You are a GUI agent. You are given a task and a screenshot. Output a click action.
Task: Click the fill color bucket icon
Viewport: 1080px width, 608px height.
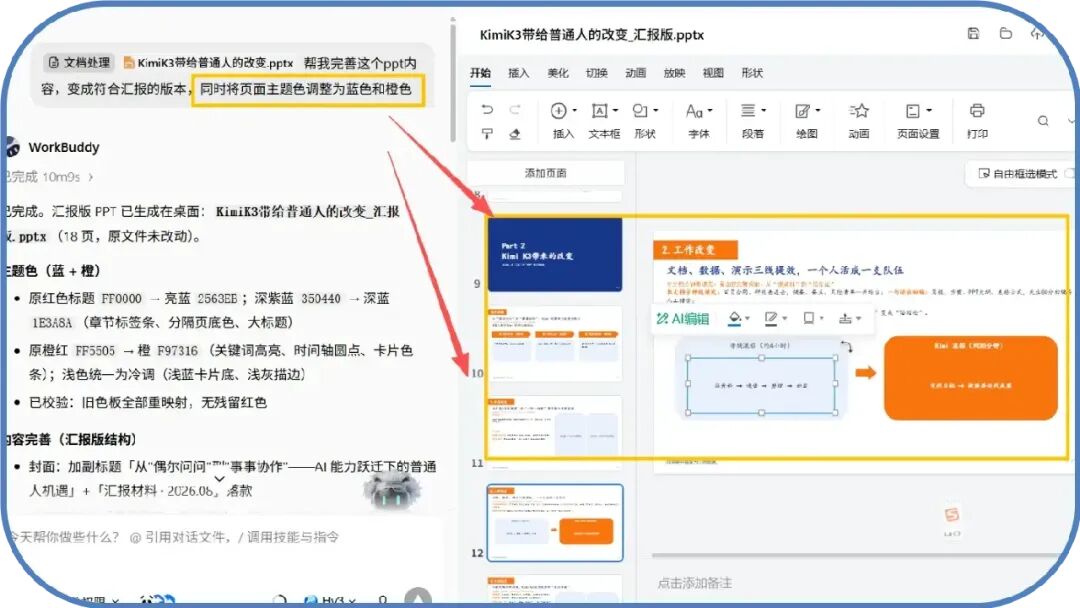[x=735, y=318]
